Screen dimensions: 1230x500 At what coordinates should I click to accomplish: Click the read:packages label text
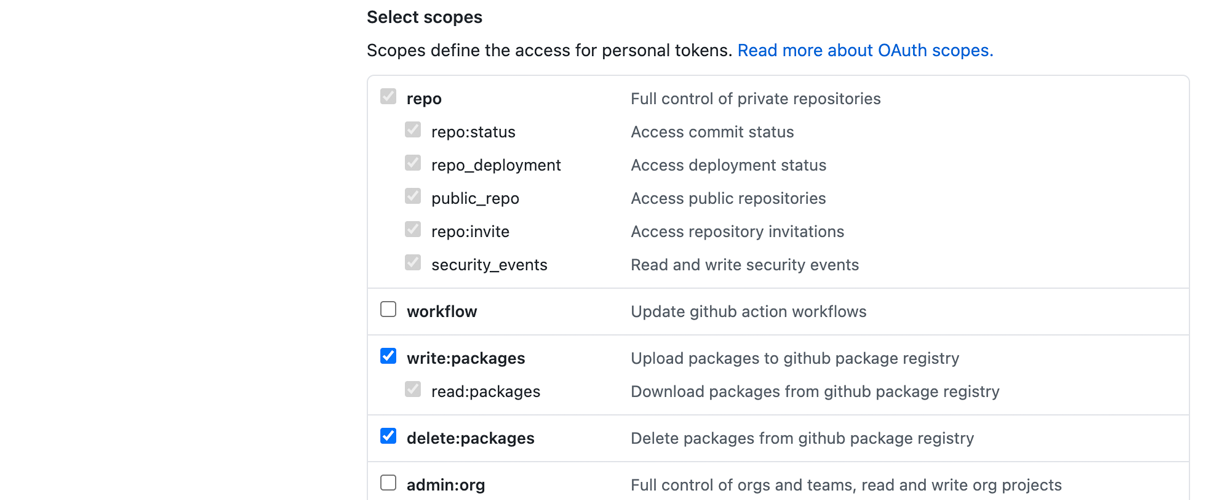pyautogui.click(x=486, y=392)
